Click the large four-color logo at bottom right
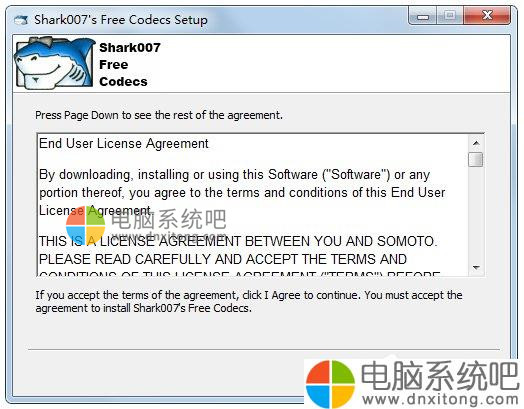This screenshot has width=524, height=409. 330,384
